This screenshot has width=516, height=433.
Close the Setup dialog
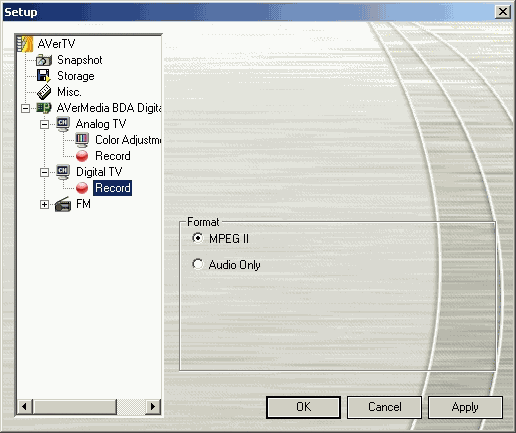(x=503, y=12)
